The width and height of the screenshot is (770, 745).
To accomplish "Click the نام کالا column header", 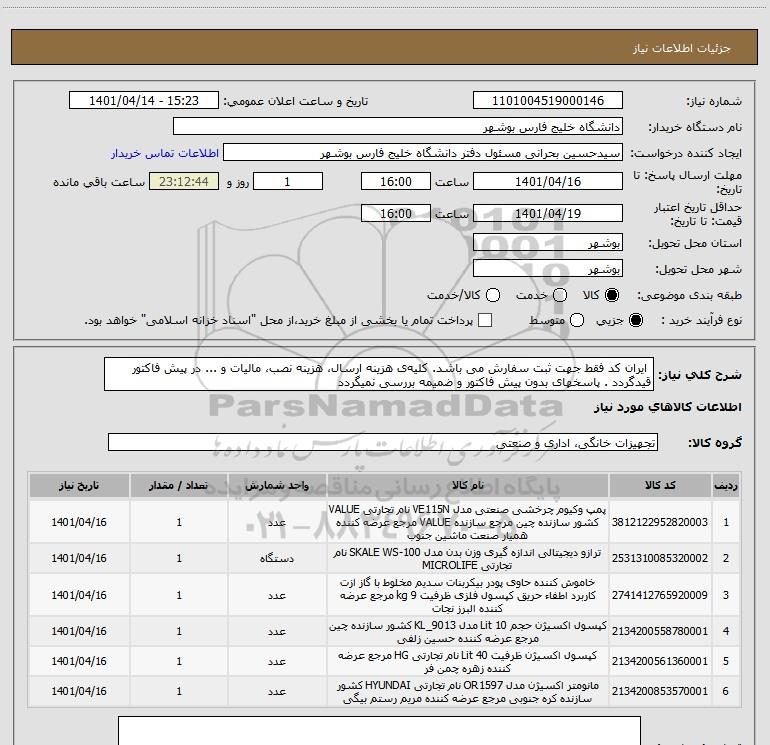I will click(468, 486).
